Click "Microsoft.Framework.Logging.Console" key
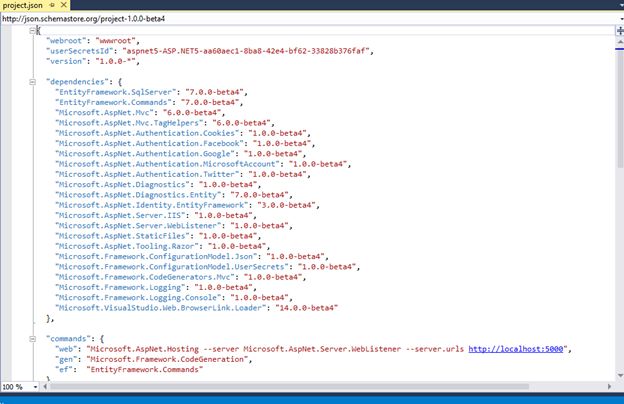 [x=138, y=298]
